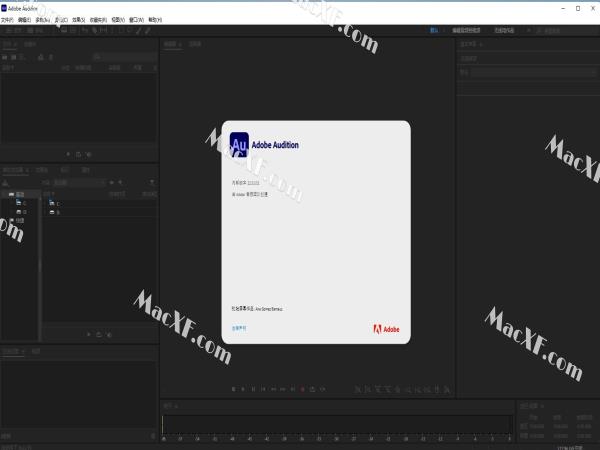Select the 无线电作品 workspace
The height and width of the screenshot is (450, 600).
504,30
